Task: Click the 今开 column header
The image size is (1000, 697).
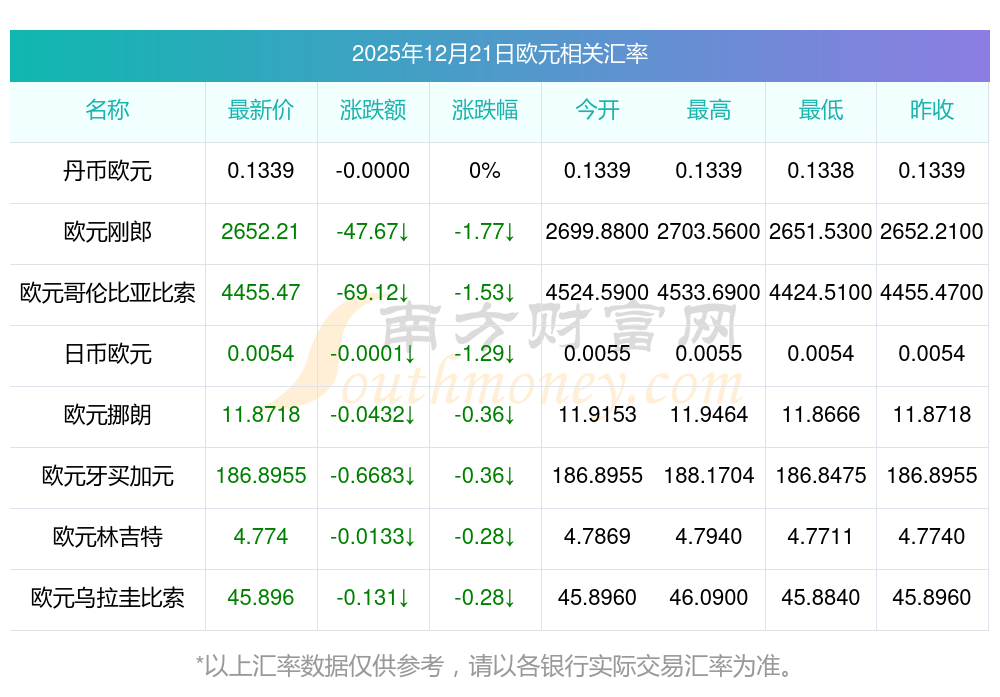Action: (597, 110)
